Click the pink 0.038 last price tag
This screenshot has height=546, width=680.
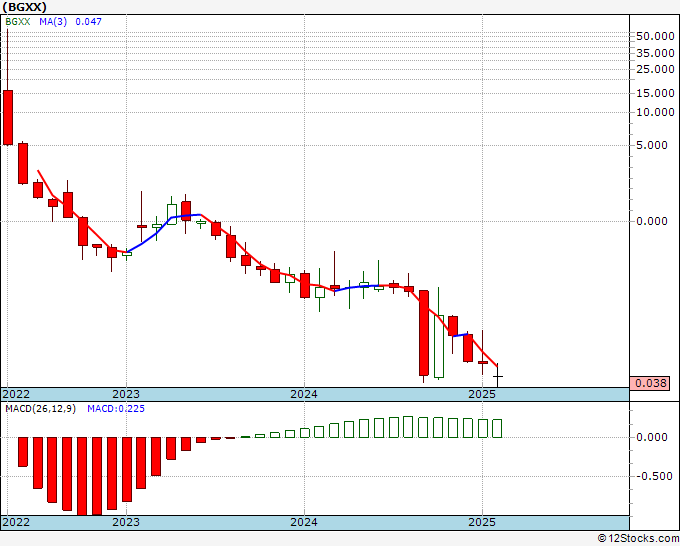coord(651,383)
